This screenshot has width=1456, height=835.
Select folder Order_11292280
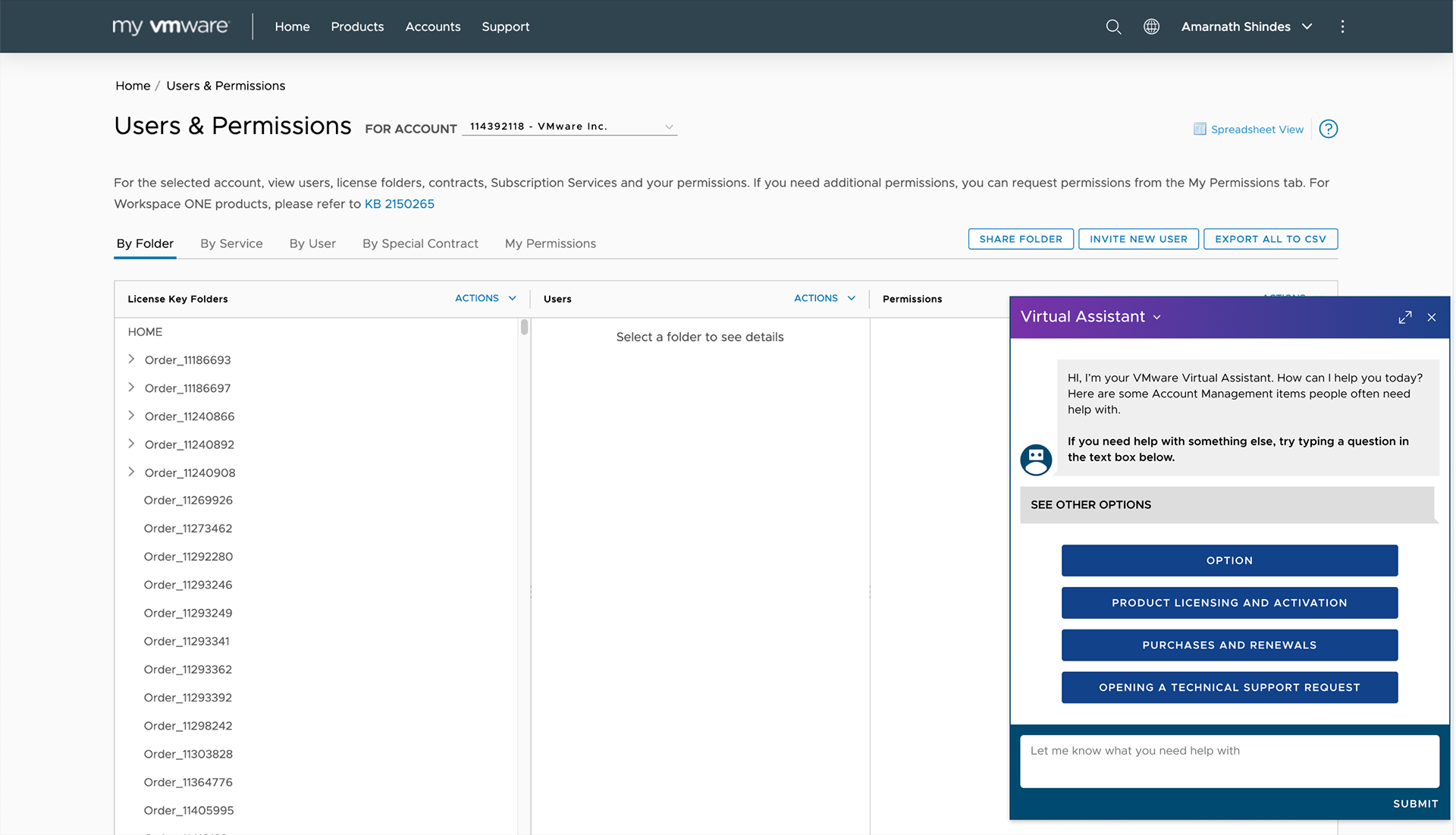(x=188, y=557)
